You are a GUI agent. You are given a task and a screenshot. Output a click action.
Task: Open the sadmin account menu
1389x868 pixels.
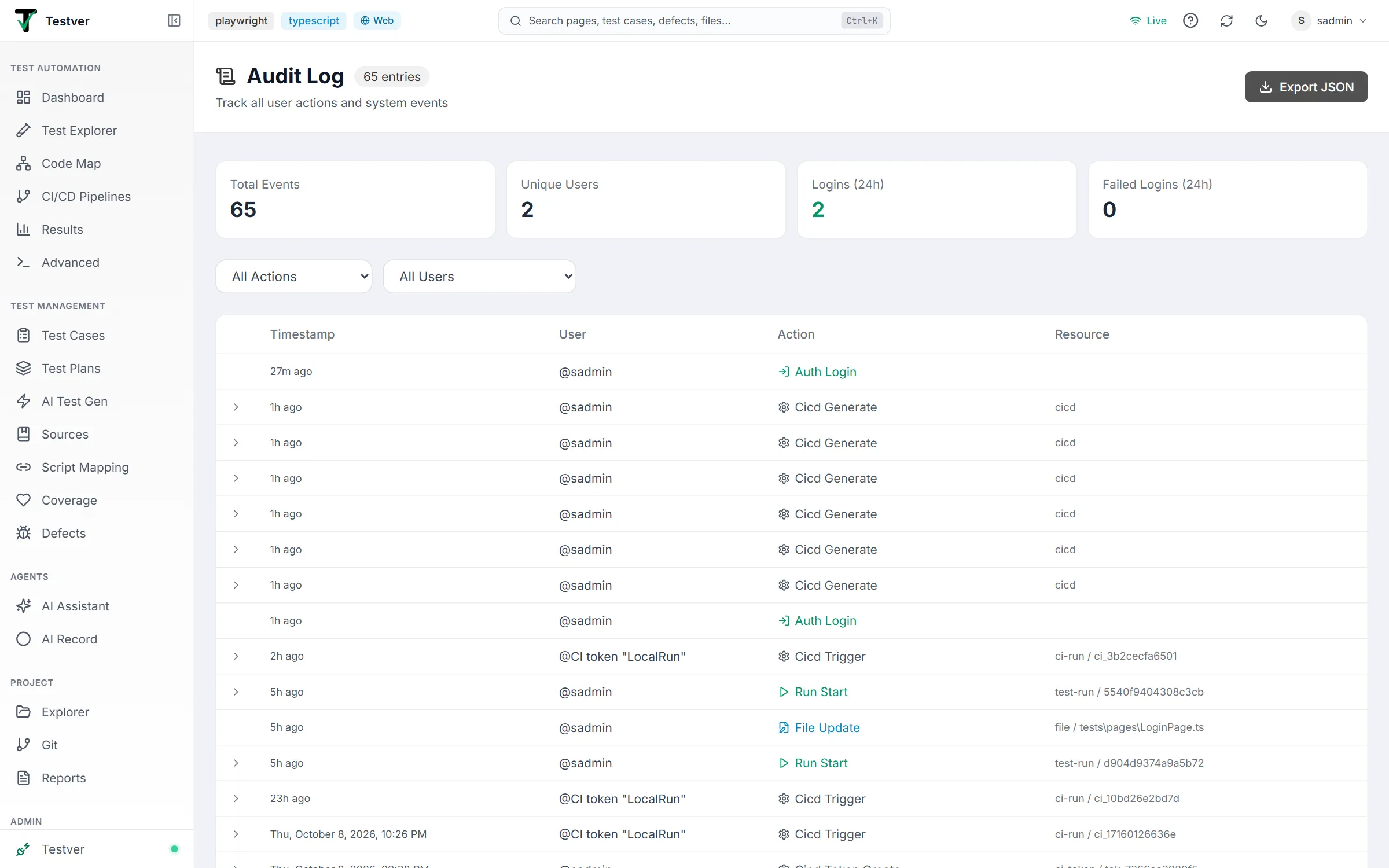click(1329, 21)
